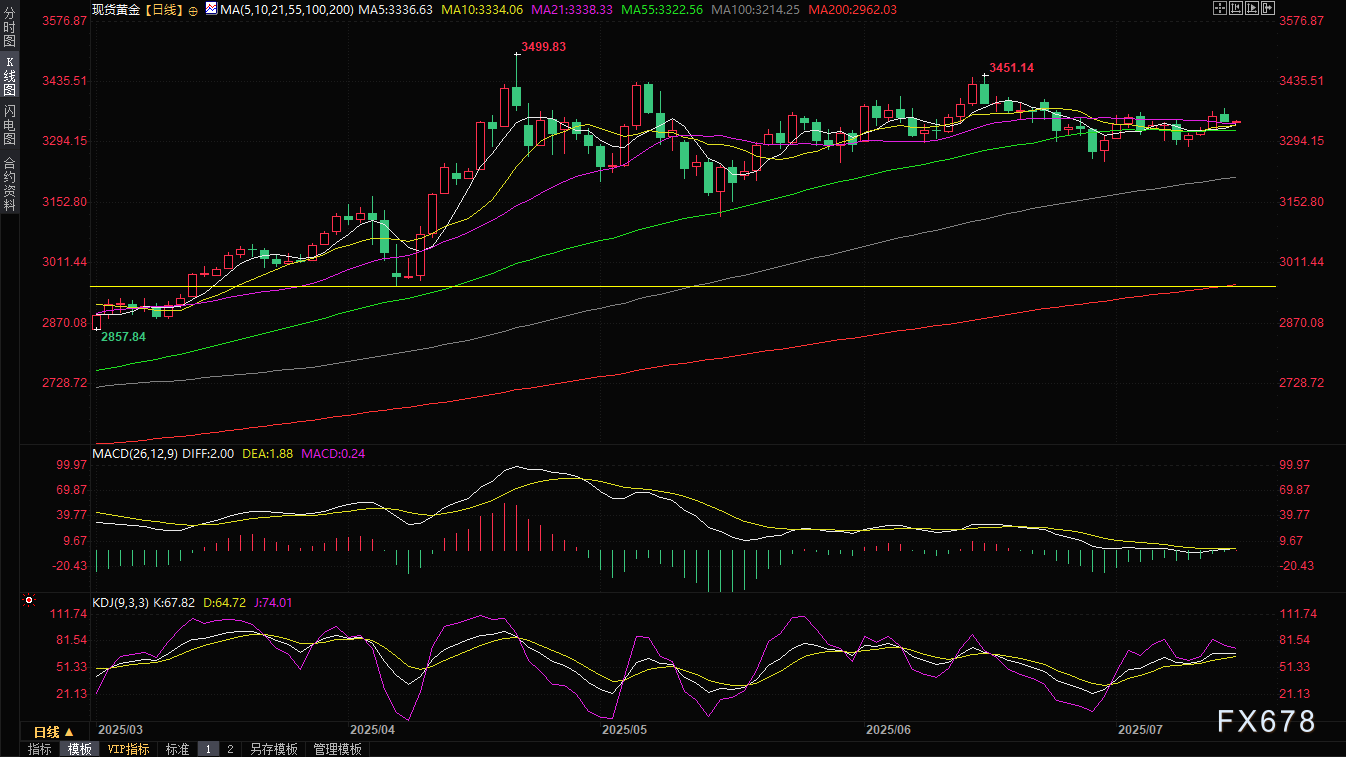The image size is (1346, 757).
Task: Click the play-forward axis icon
Action: [1250, 9]
